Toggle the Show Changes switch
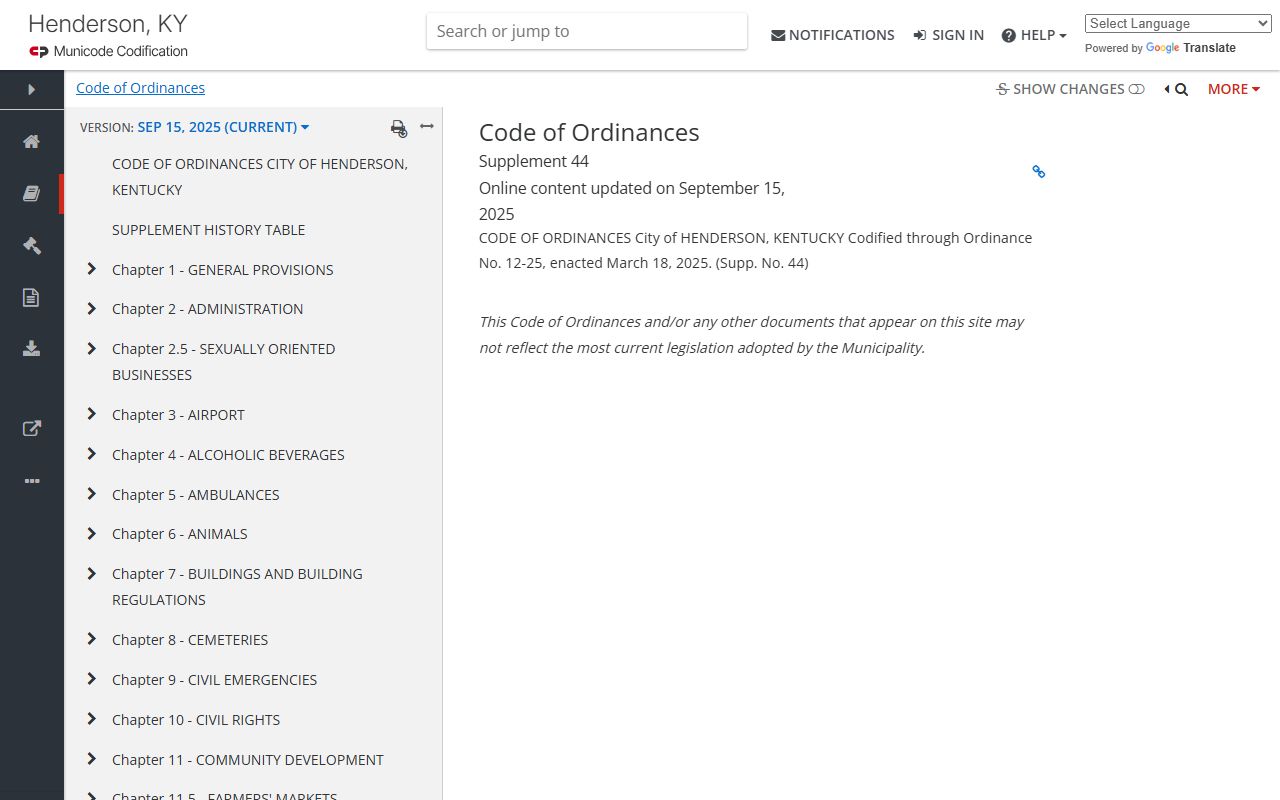 1136,89
